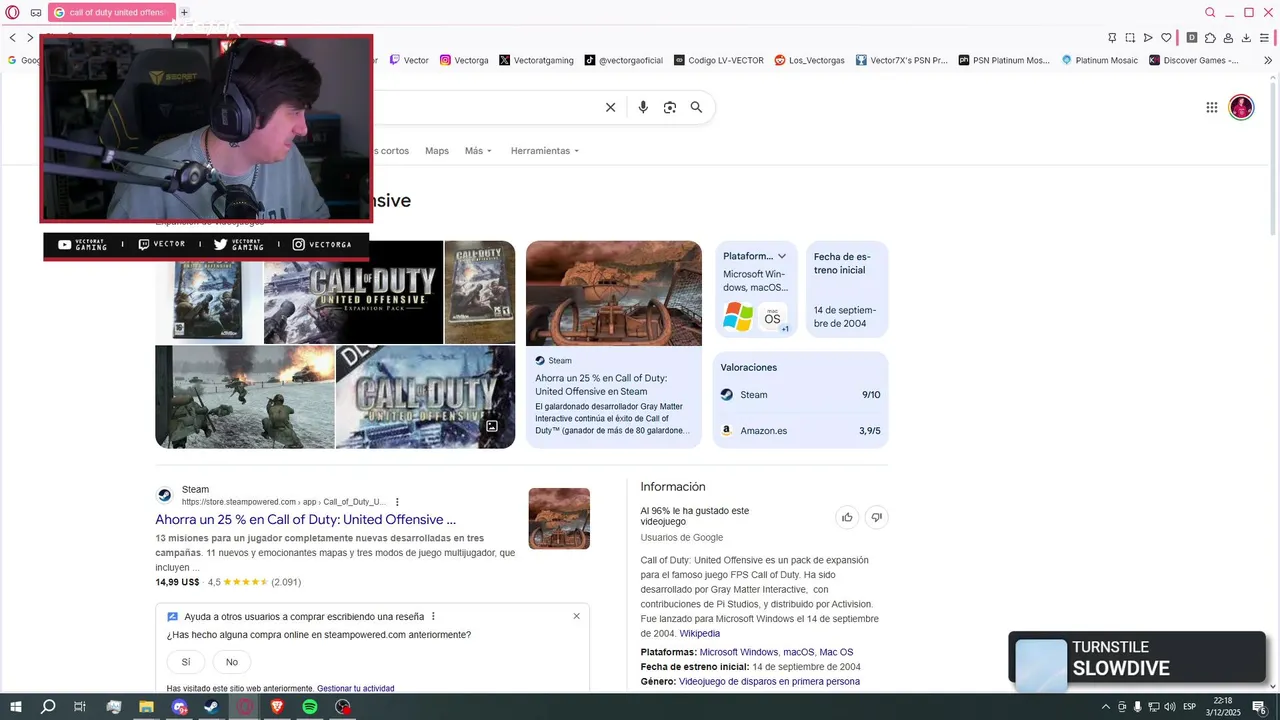Open the Ahorra un 25 % Steam result link
The height and width of the screenshot is (720, 1280).
[305, 520]
